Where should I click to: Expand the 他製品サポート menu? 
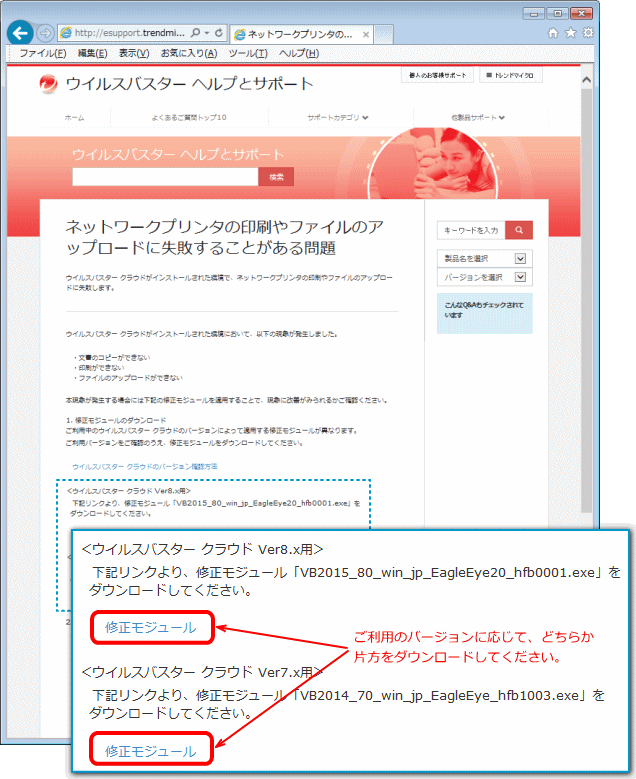[x=477, y=118]
